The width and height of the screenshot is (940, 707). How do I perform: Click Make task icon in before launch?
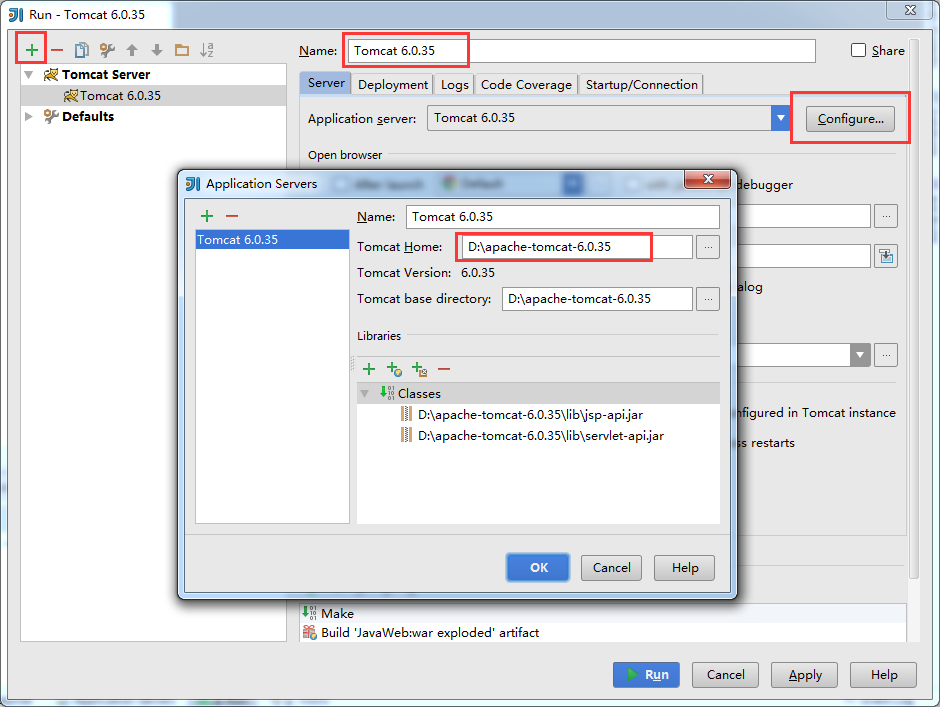(309, 612)
